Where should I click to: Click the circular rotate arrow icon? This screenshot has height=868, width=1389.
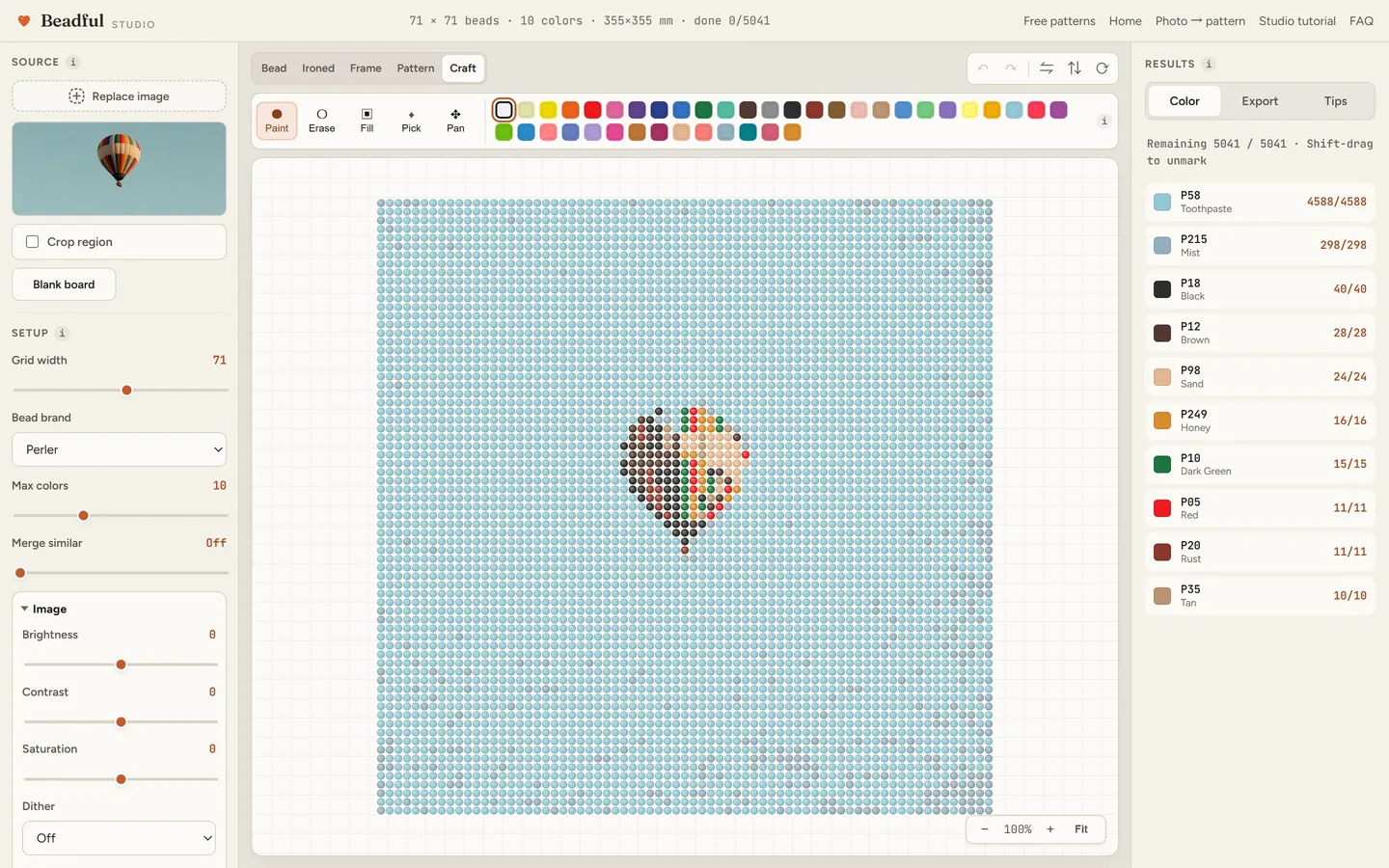(1102, 68)
